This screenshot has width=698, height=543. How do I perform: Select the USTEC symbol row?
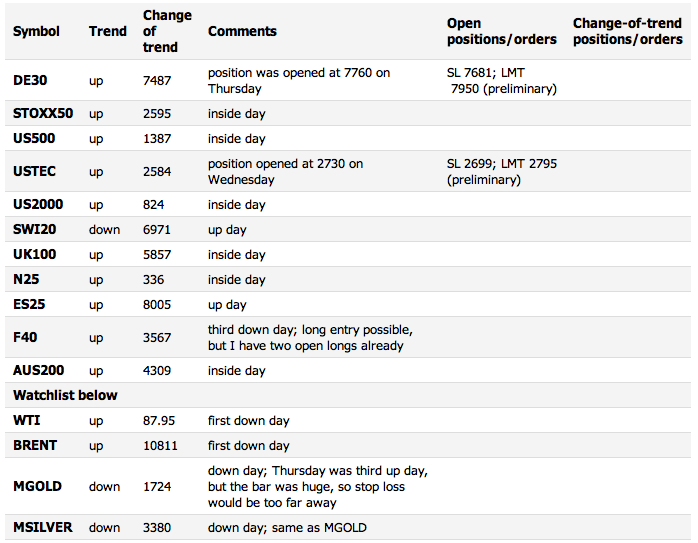[348, 171]
